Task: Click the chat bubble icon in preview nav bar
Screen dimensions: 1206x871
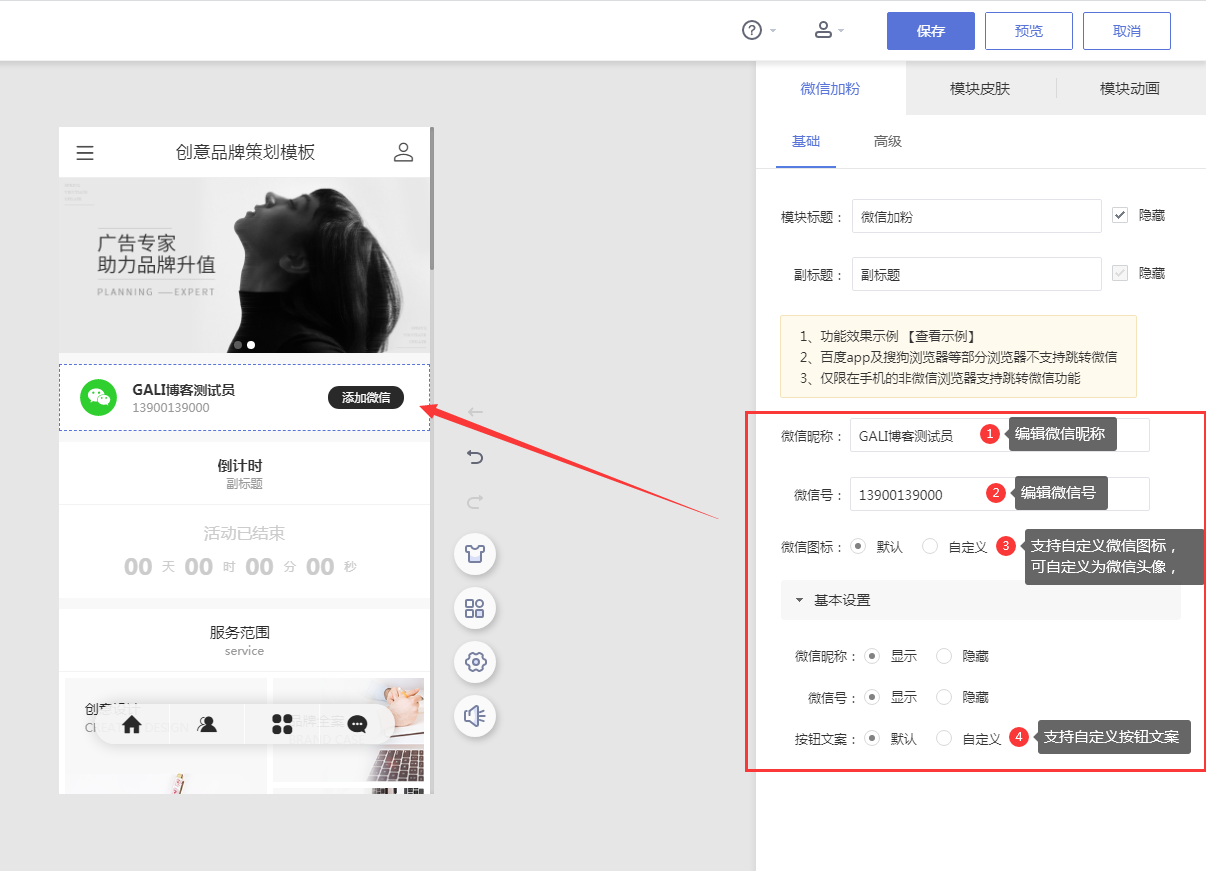Action: tap(357, 725)
